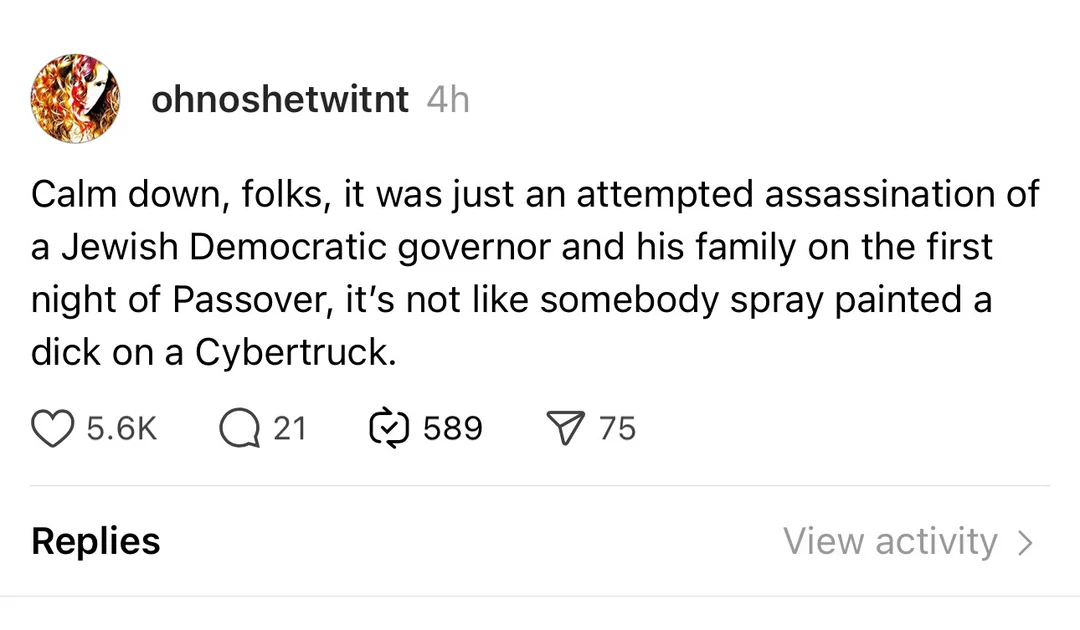The height and width of the screenshot is (630, 1080).
Task: Click the 'Jewish Democratic governor' text line
Action: point(511,246)
